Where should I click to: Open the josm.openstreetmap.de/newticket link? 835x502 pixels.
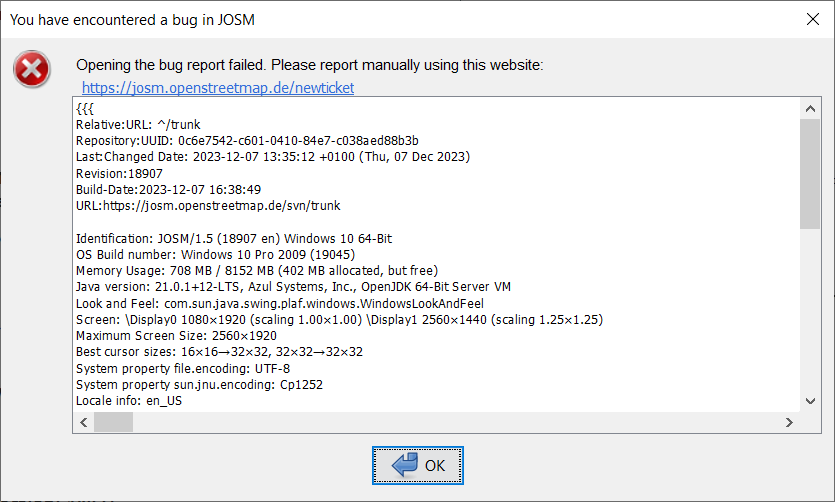coord(218,88)
